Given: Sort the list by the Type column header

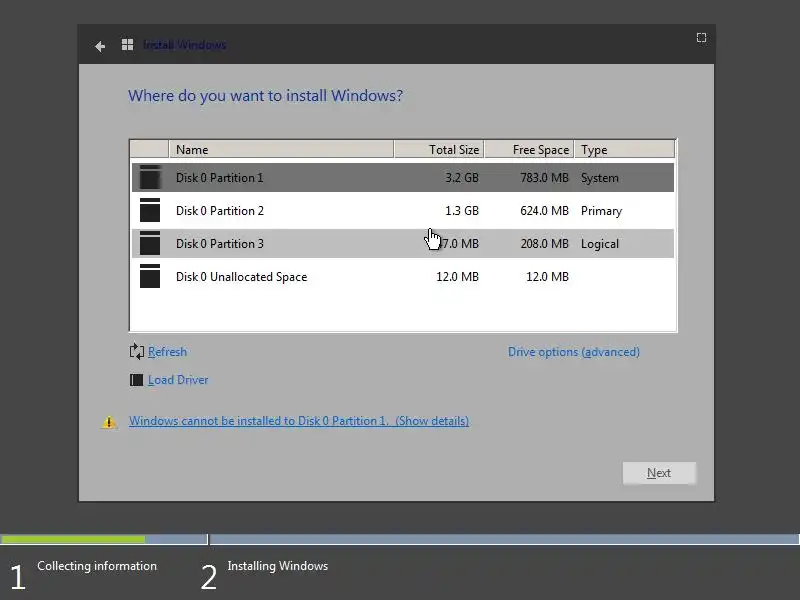Looking at the screenshot, I should point(624,149).
